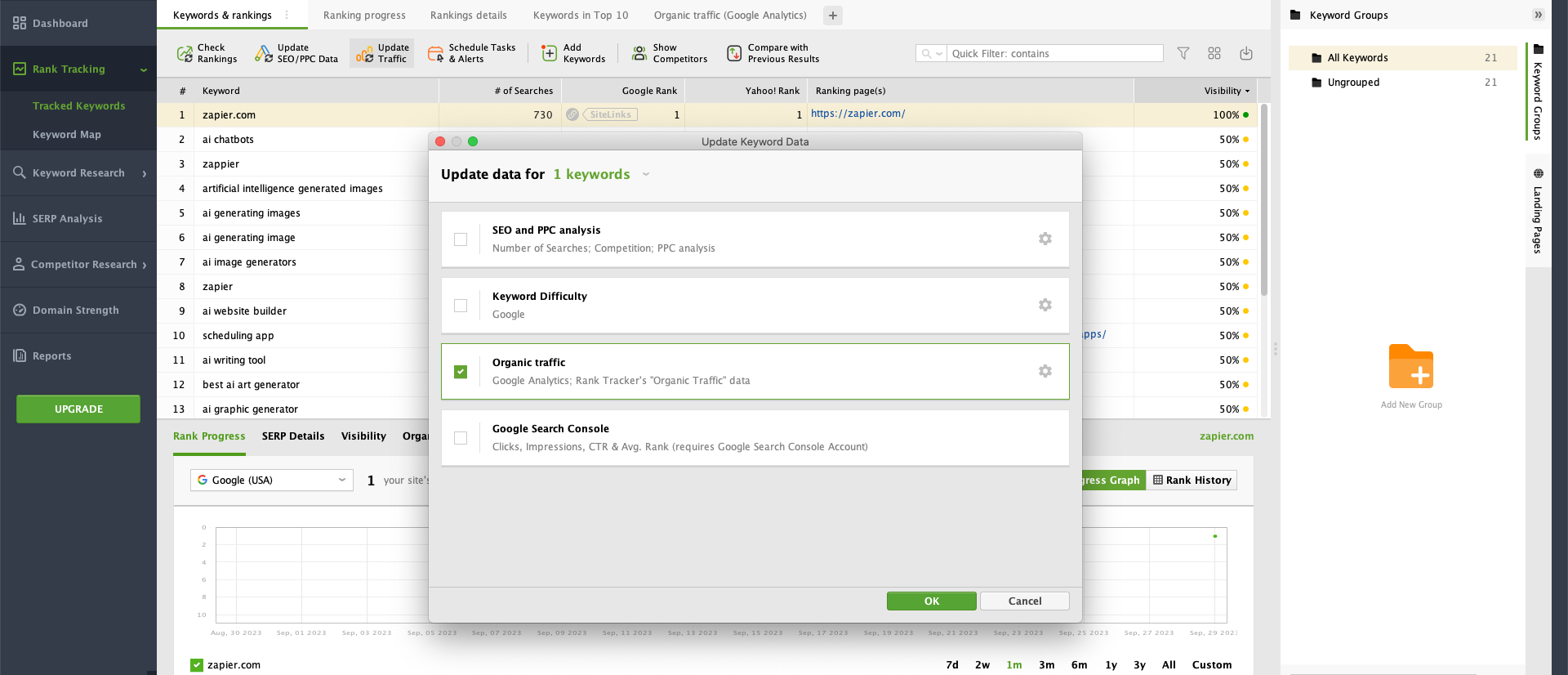Click Compare with Previous Results icon
The width and height of the screenshot is (1568, 675).
(x=734, y=54)
